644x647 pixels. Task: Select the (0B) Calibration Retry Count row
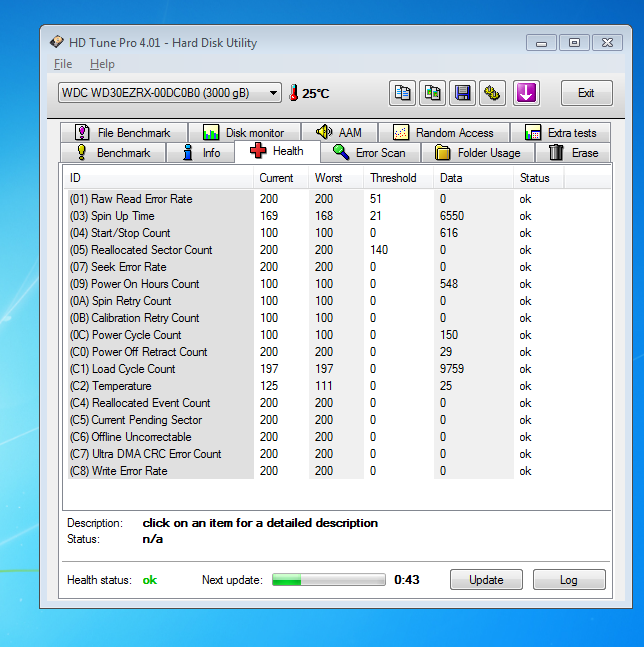click(314, 318)
